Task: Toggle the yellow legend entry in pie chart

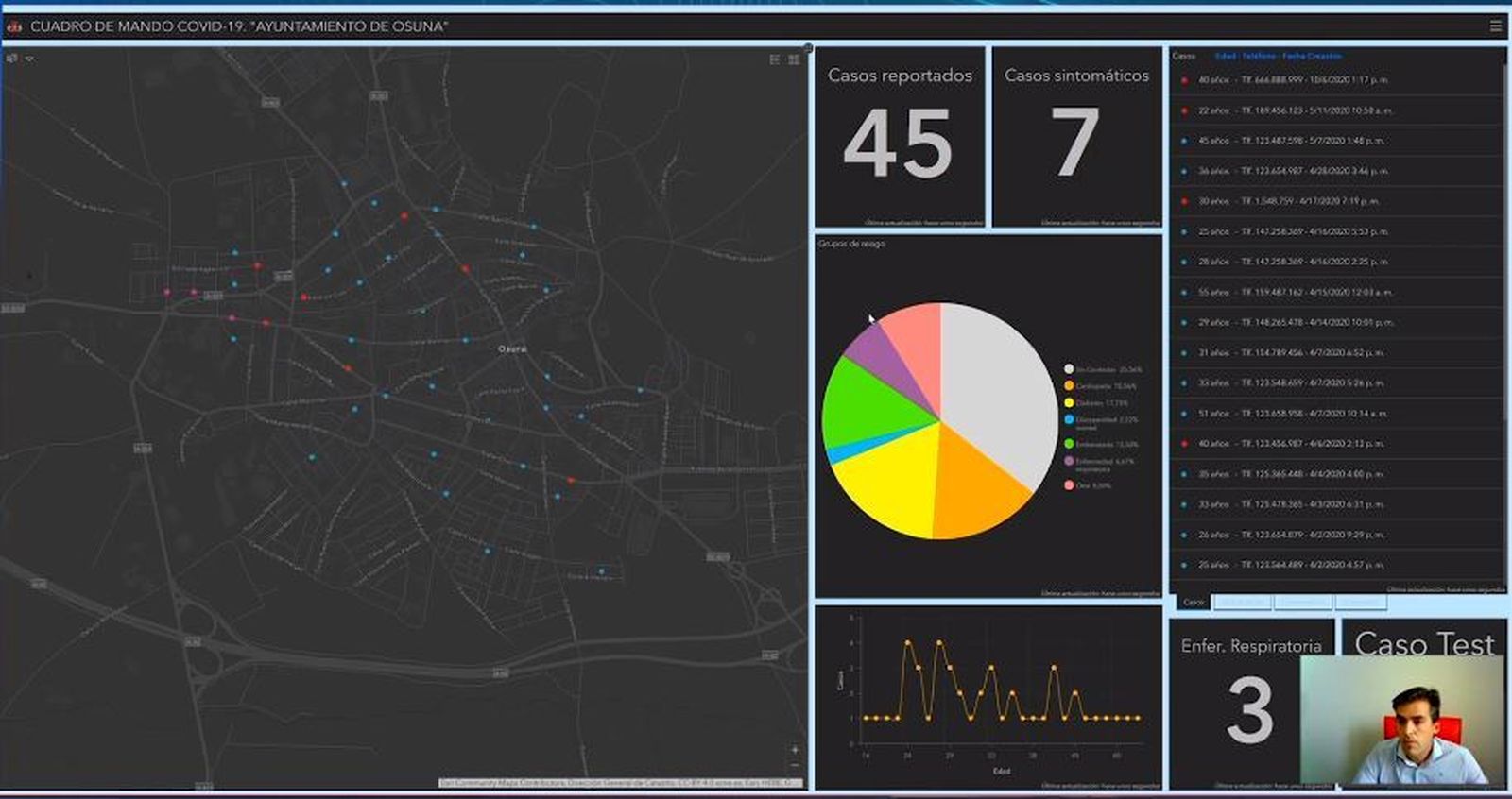Action: (x=1069, y=403)
